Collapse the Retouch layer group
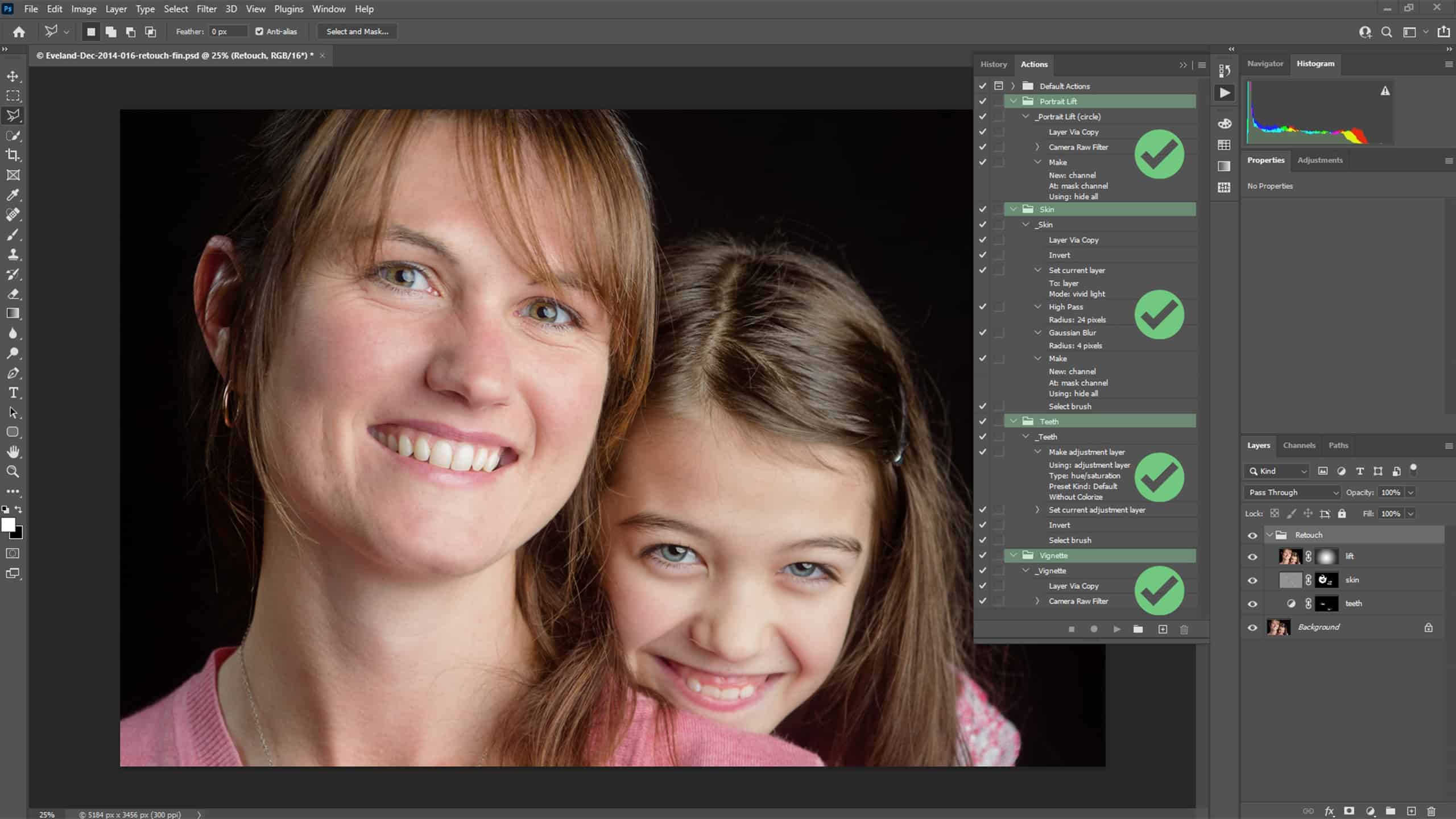This screenshot has width=1456, height=819. click(x=1269, y=535)
